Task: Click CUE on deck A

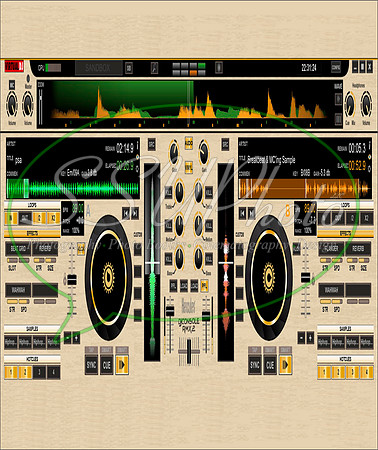Action: click(107, 365)
